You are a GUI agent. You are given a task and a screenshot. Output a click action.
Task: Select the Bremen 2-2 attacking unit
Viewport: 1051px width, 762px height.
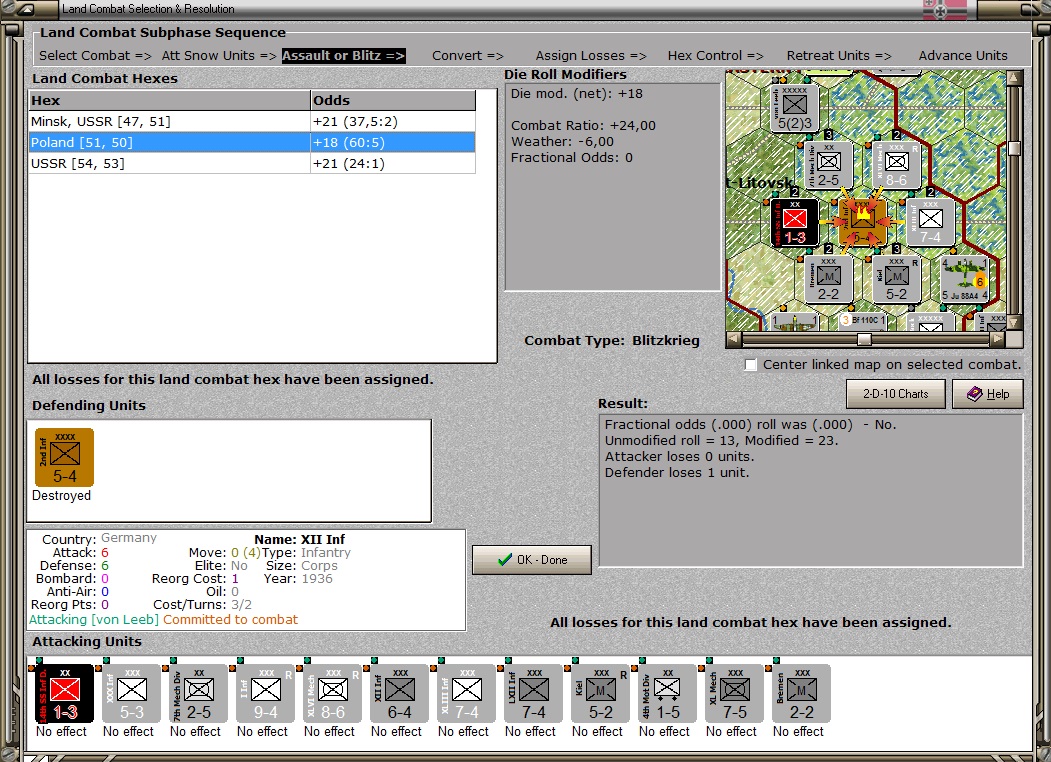[x=801, y=693]
